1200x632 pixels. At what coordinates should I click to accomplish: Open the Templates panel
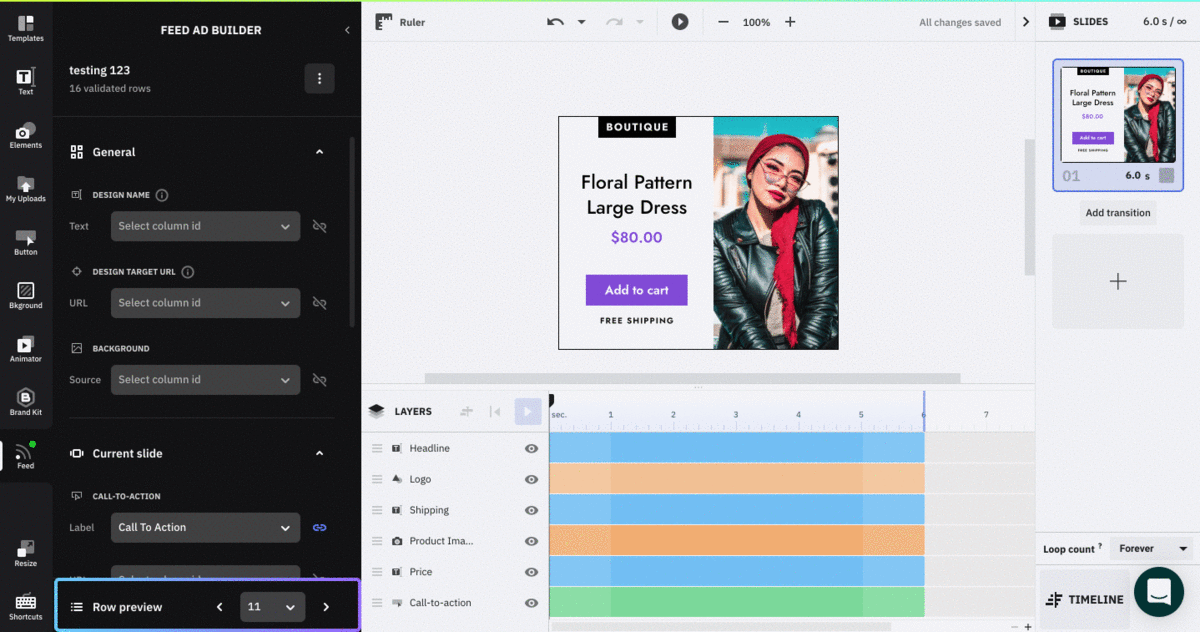[x=26, y=24]
